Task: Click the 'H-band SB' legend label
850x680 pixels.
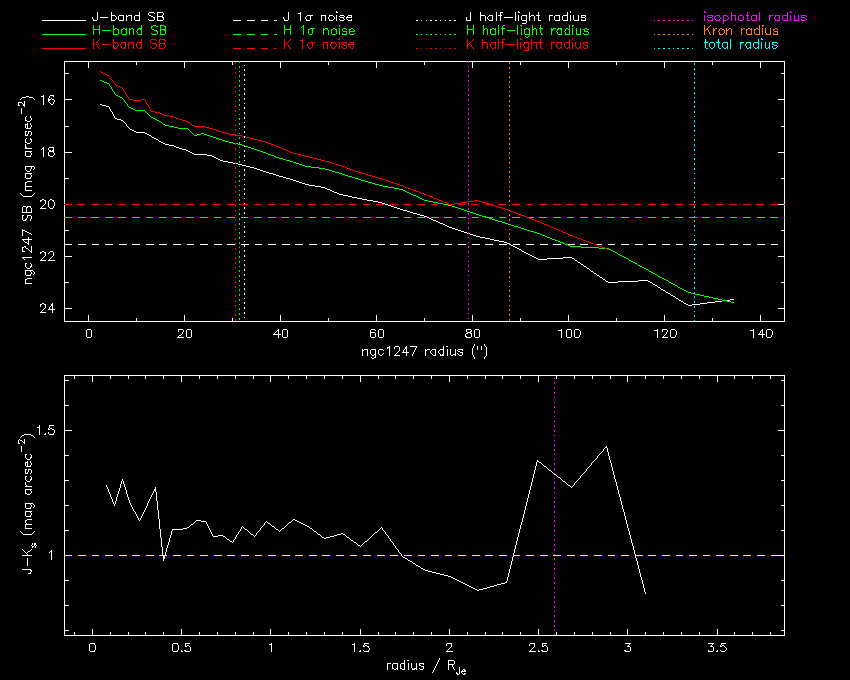Action: point(128,31)
